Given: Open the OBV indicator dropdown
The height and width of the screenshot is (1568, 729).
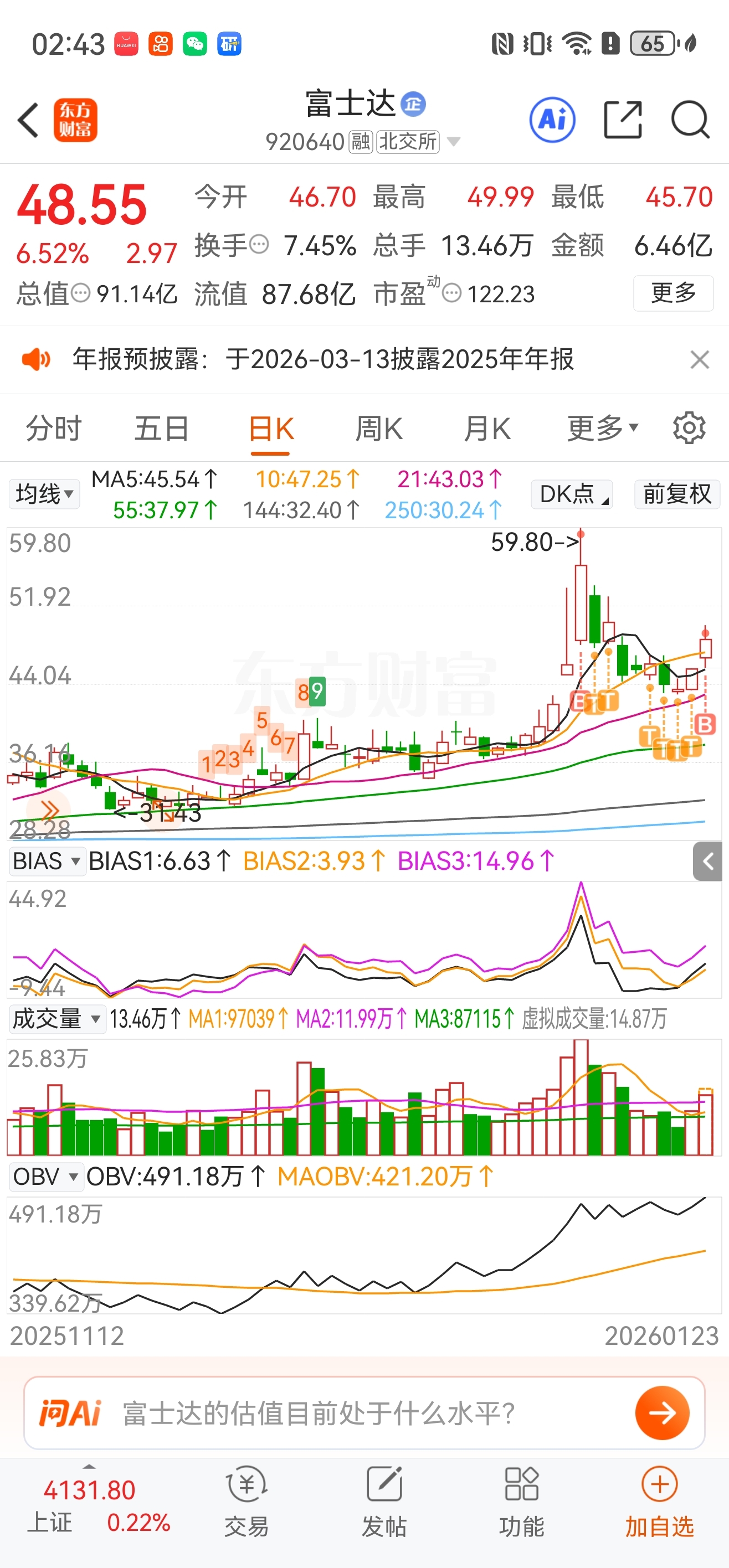Looking at the screenshot, I should 47,1177.
